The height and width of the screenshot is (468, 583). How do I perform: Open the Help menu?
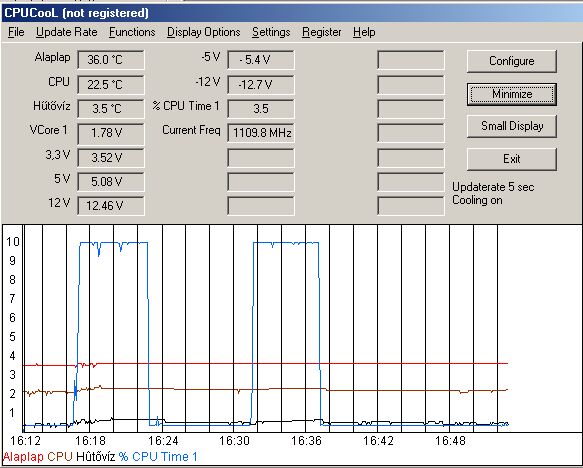(x=364, y=32)
